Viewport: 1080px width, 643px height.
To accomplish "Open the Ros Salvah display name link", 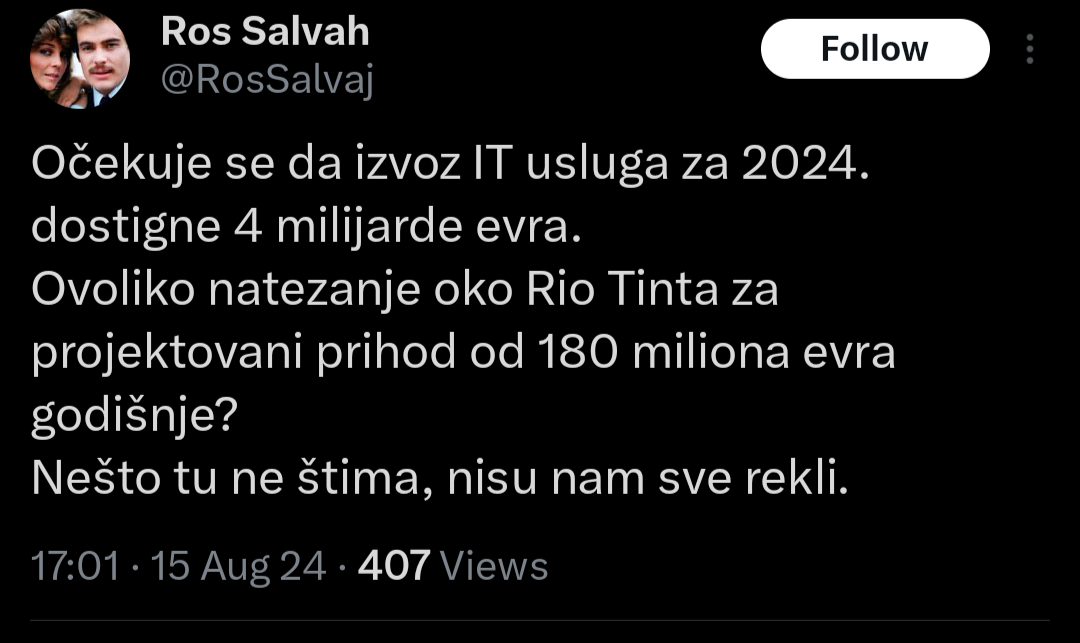I will click(x=265, y=32).
